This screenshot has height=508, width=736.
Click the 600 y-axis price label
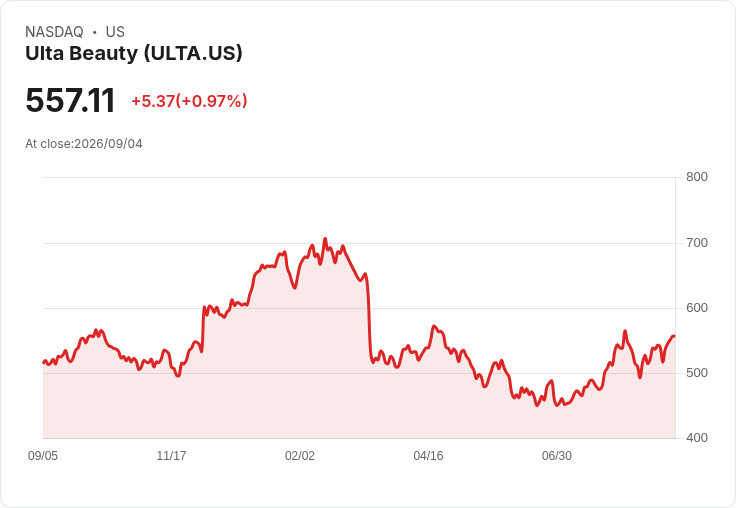pos(697,308)
